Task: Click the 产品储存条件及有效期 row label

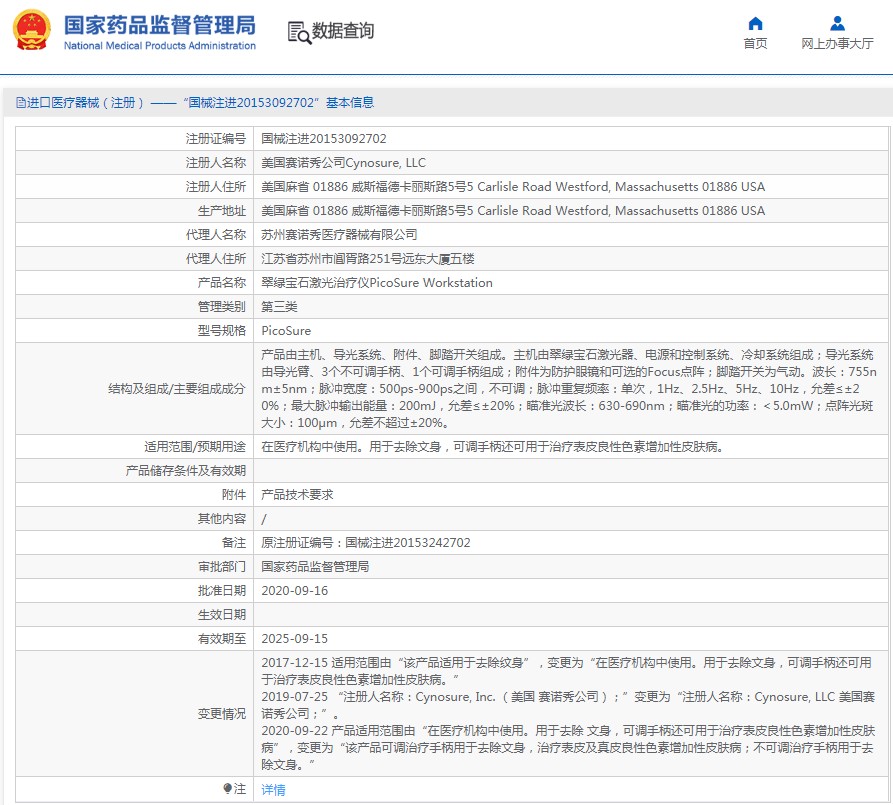Action: pos(186,471)
